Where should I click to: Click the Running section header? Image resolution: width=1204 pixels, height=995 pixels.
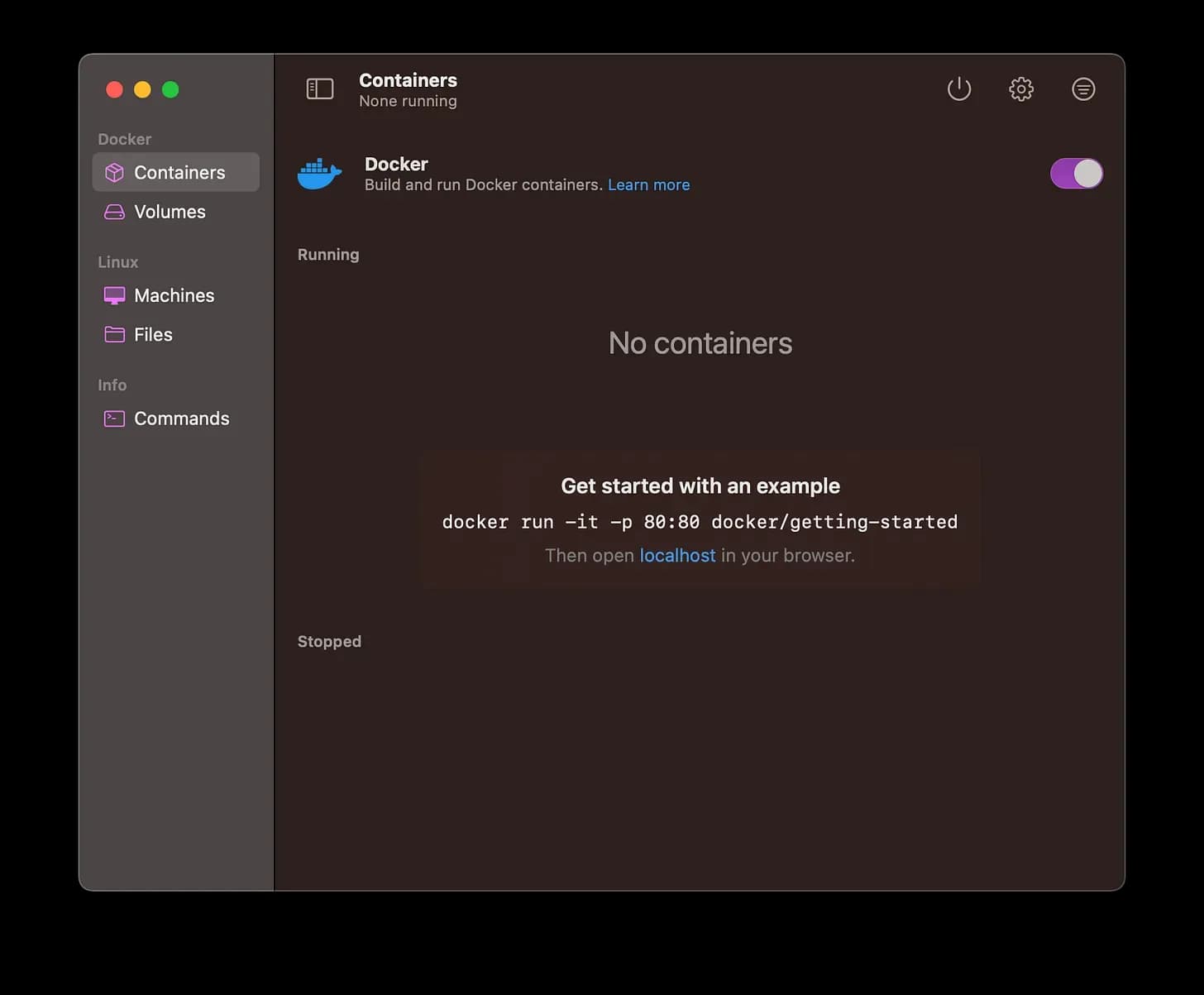point(328,255)
